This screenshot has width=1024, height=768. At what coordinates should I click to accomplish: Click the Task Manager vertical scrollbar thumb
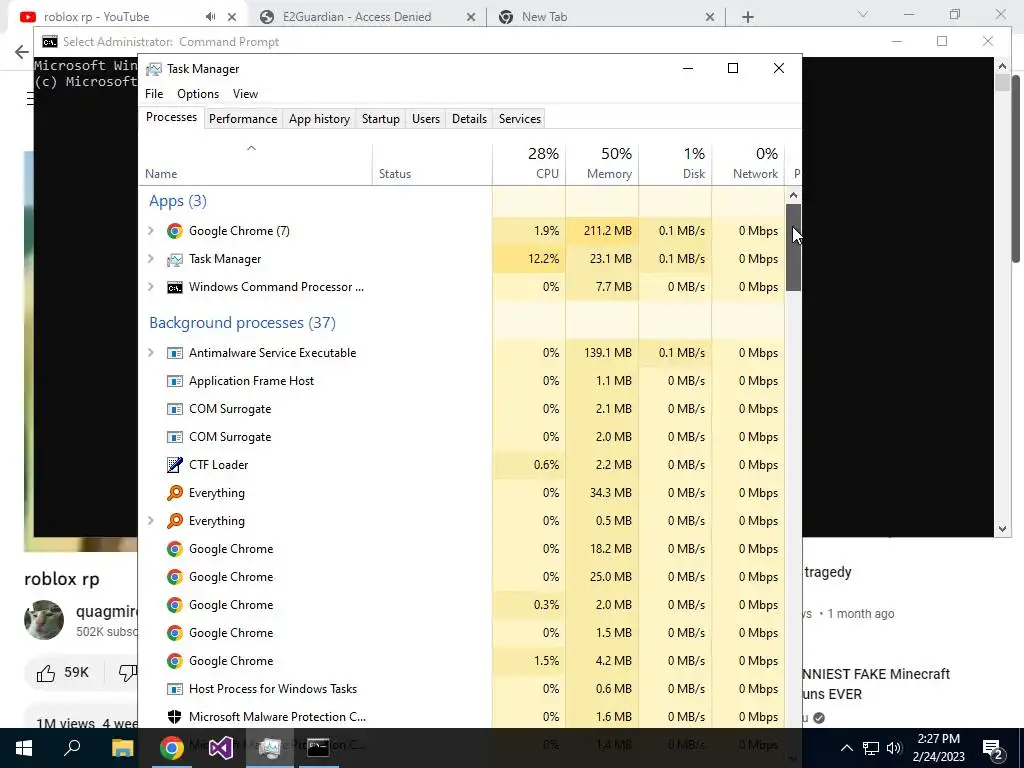click(x=793, y=247)
